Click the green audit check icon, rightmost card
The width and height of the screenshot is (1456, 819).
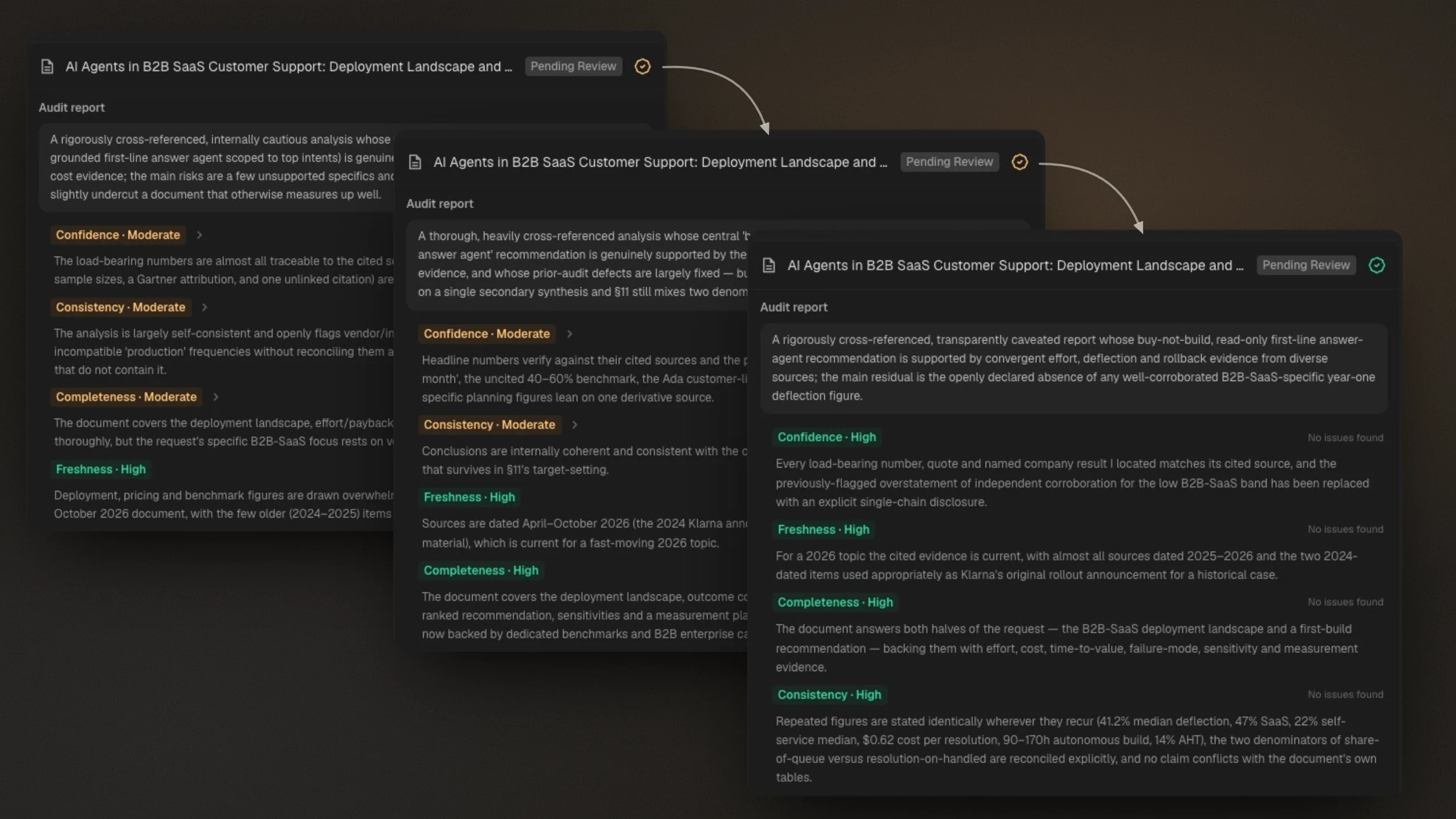click(x=1377, y=265)
